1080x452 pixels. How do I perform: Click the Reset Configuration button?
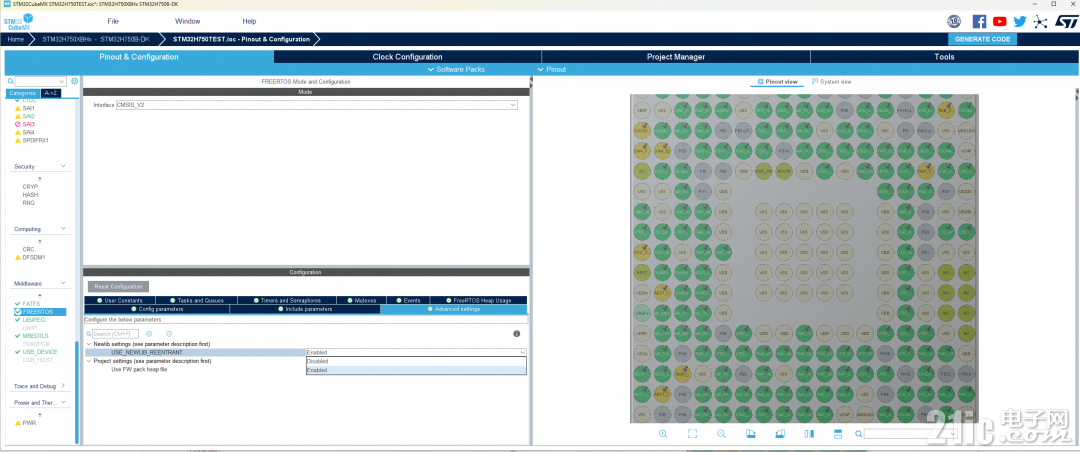point(118,286)
